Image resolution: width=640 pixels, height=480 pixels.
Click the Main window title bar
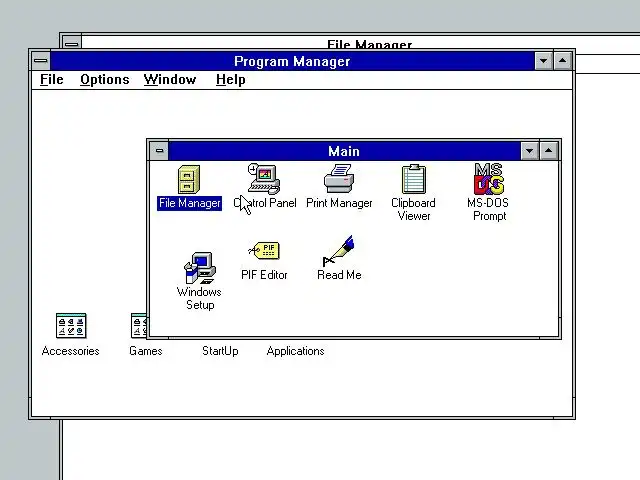344,151
